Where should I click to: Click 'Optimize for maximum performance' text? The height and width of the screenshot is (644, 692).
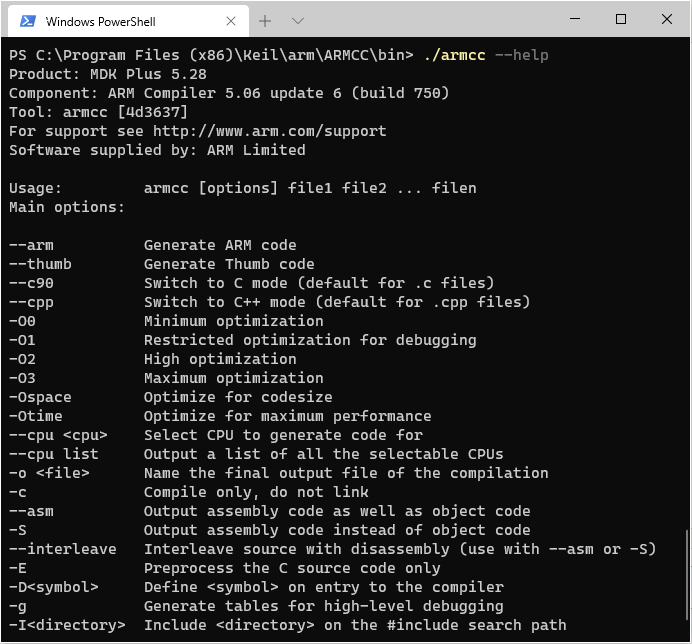point(288,416)
